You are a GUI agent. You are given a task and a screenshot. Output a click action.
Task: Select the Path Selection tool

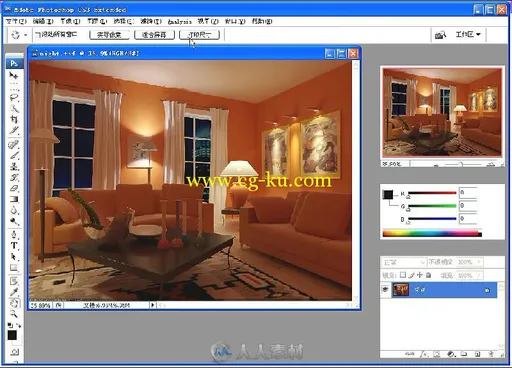(14, 257)
